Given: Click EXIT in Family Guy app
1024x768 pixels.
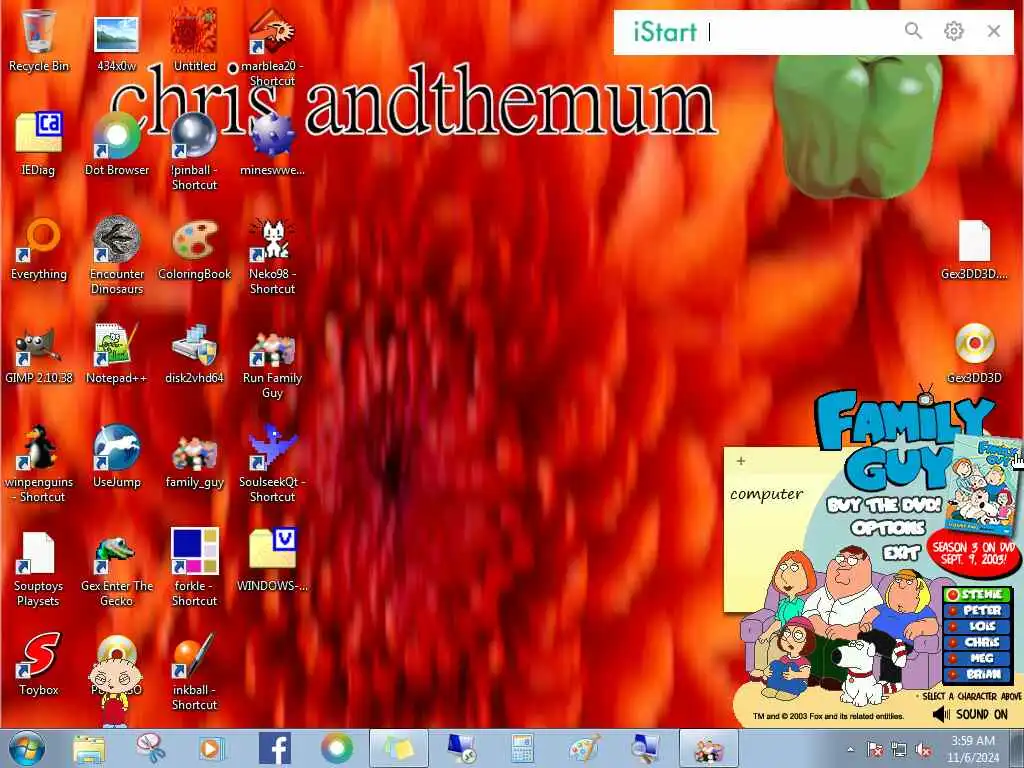Looking at the screenshot, I should pos(901,553).
